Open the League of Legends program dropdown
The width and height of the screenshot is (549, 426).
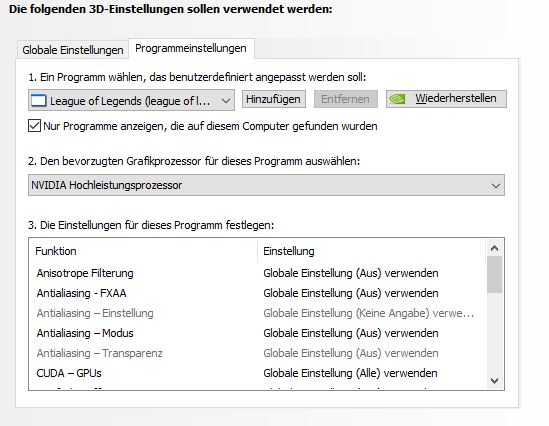click(x=131, y=100)
